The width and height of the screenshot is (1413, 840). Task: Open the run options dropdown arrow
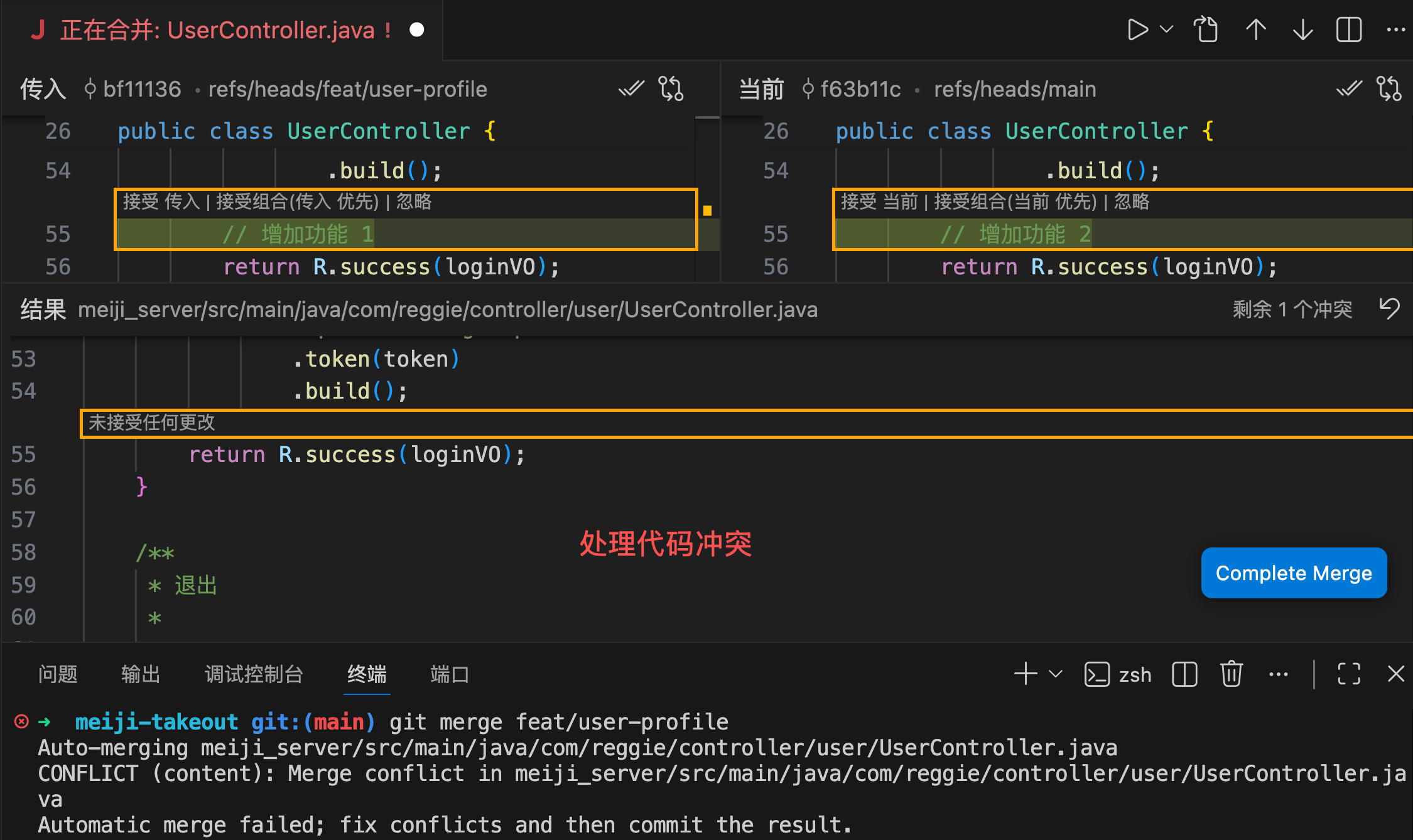tap(1166, 30)
